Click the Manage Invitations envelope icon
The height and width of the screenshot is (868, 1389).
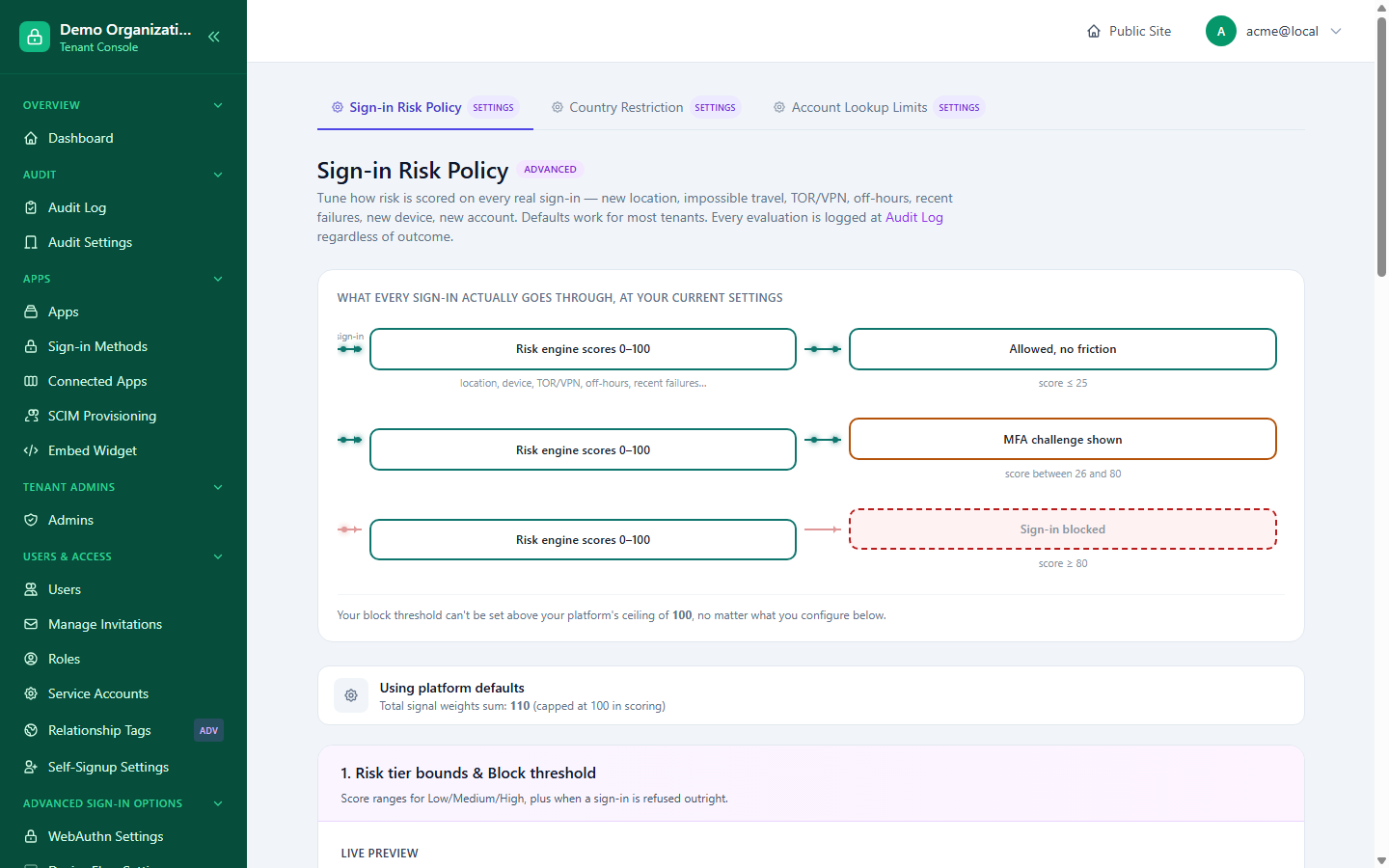click(x=31, y=624)
